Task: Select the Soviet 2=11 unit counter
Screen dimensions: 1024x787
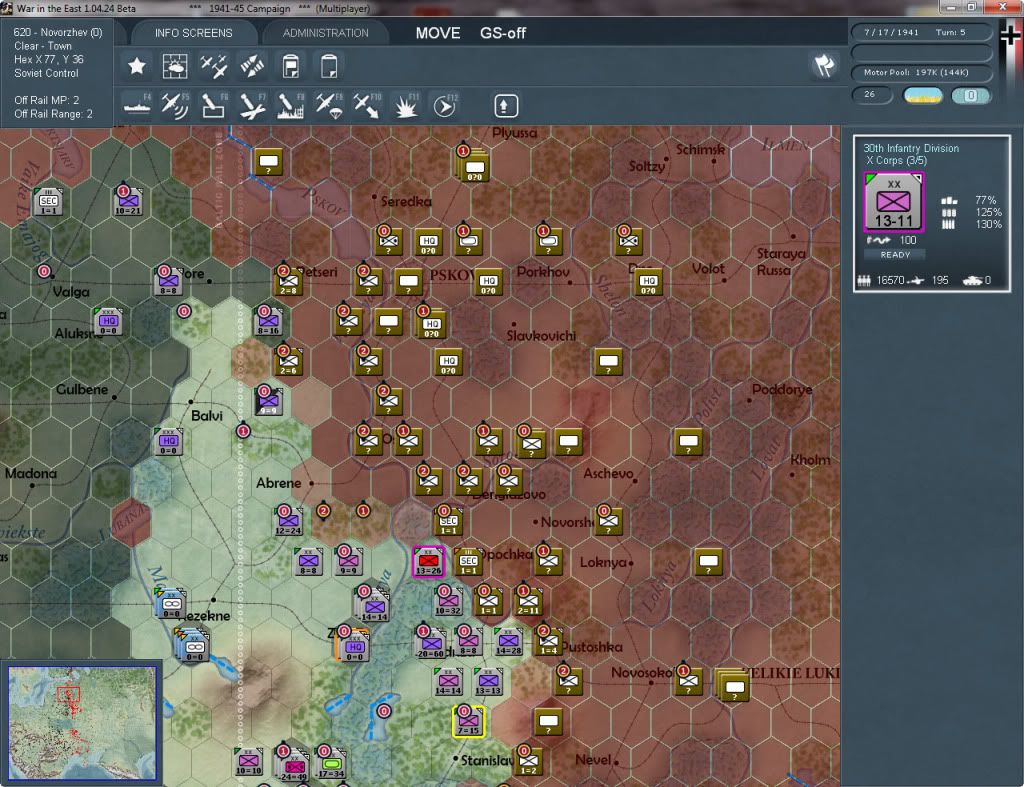Action: 528,602
